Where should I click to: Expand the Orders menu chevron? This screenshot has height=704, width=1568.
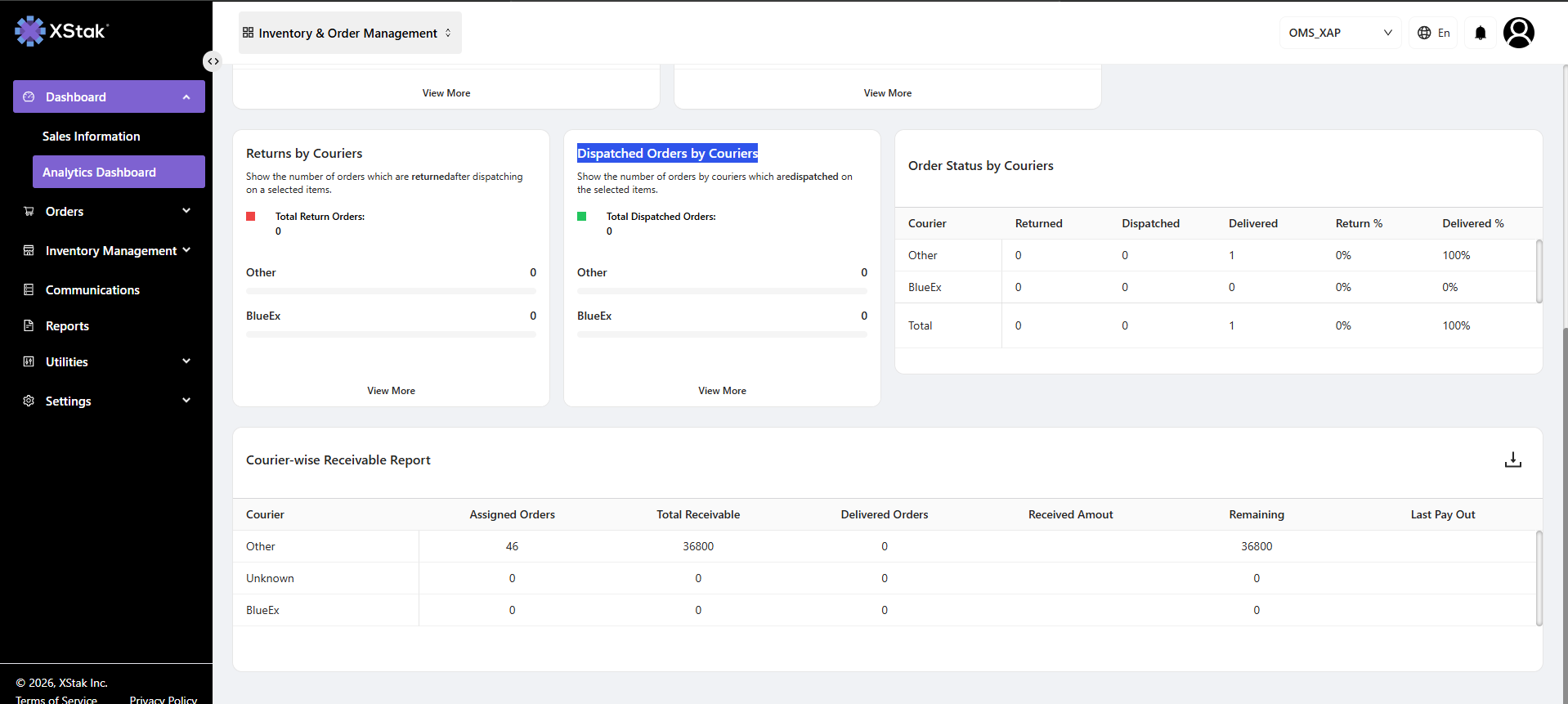pos(186,211)
